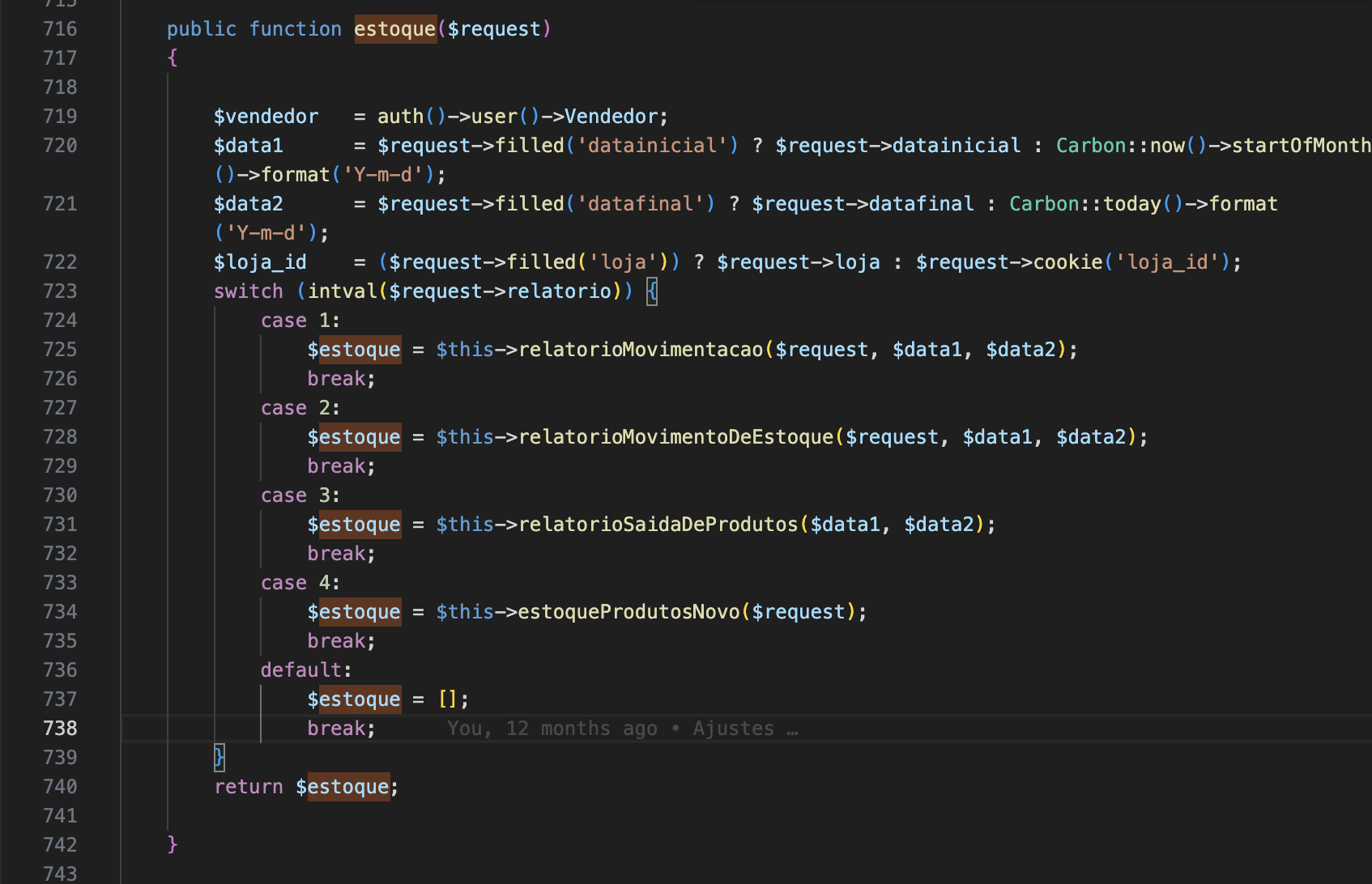Viewport: 1372px width, 884px height.
Task: Click line number 716 in the gutter
Action: click(60, 29)
